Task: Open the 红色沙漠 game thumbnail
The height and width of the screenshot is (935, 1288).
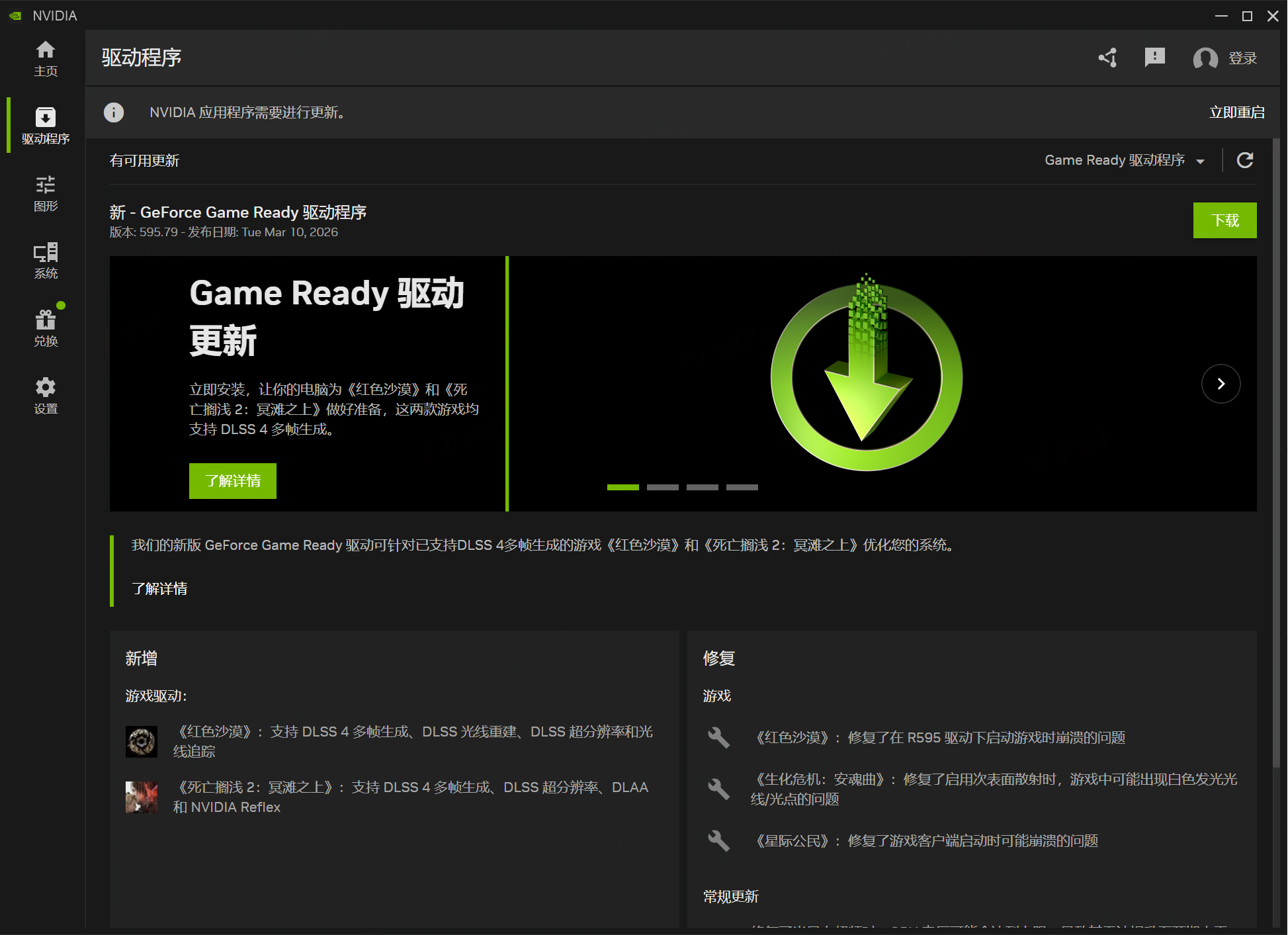Action: click(x=142, y=741)
